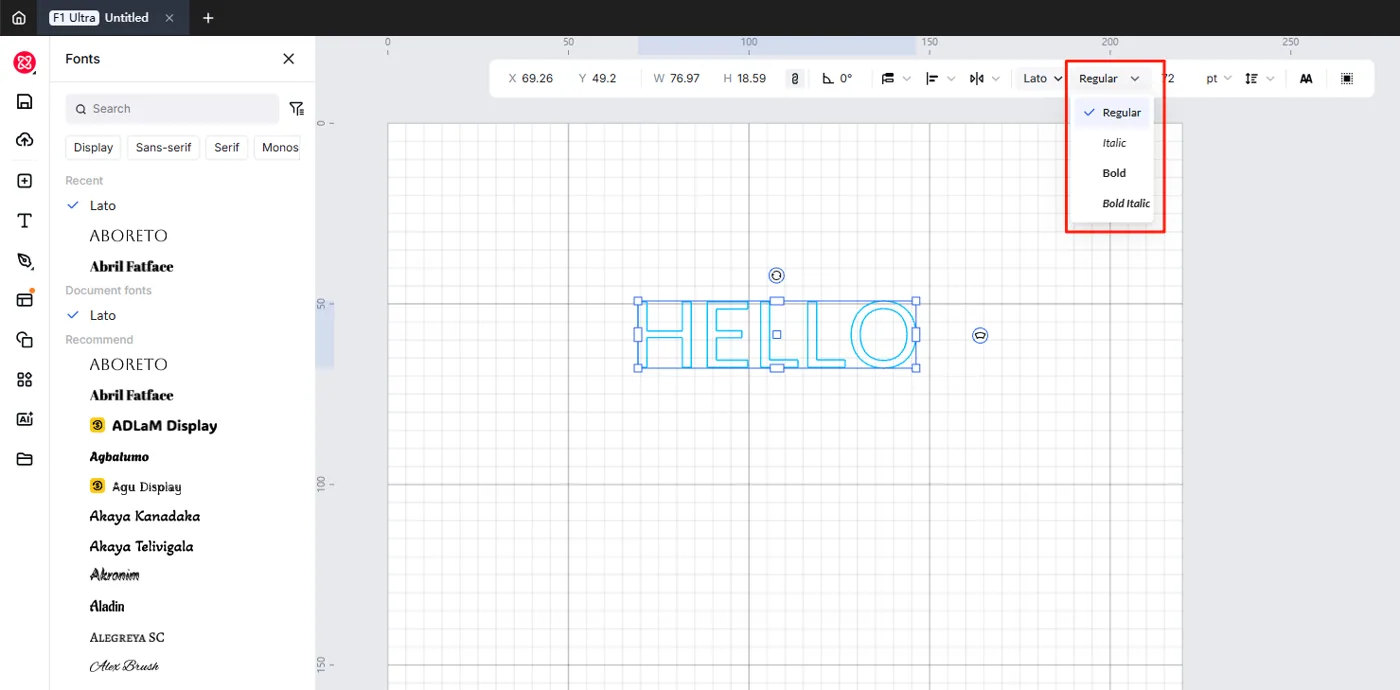Screen dimensions: 1400x690
Task: Expand the line spacing dropdown
Action: click(x=1260, y=78)
